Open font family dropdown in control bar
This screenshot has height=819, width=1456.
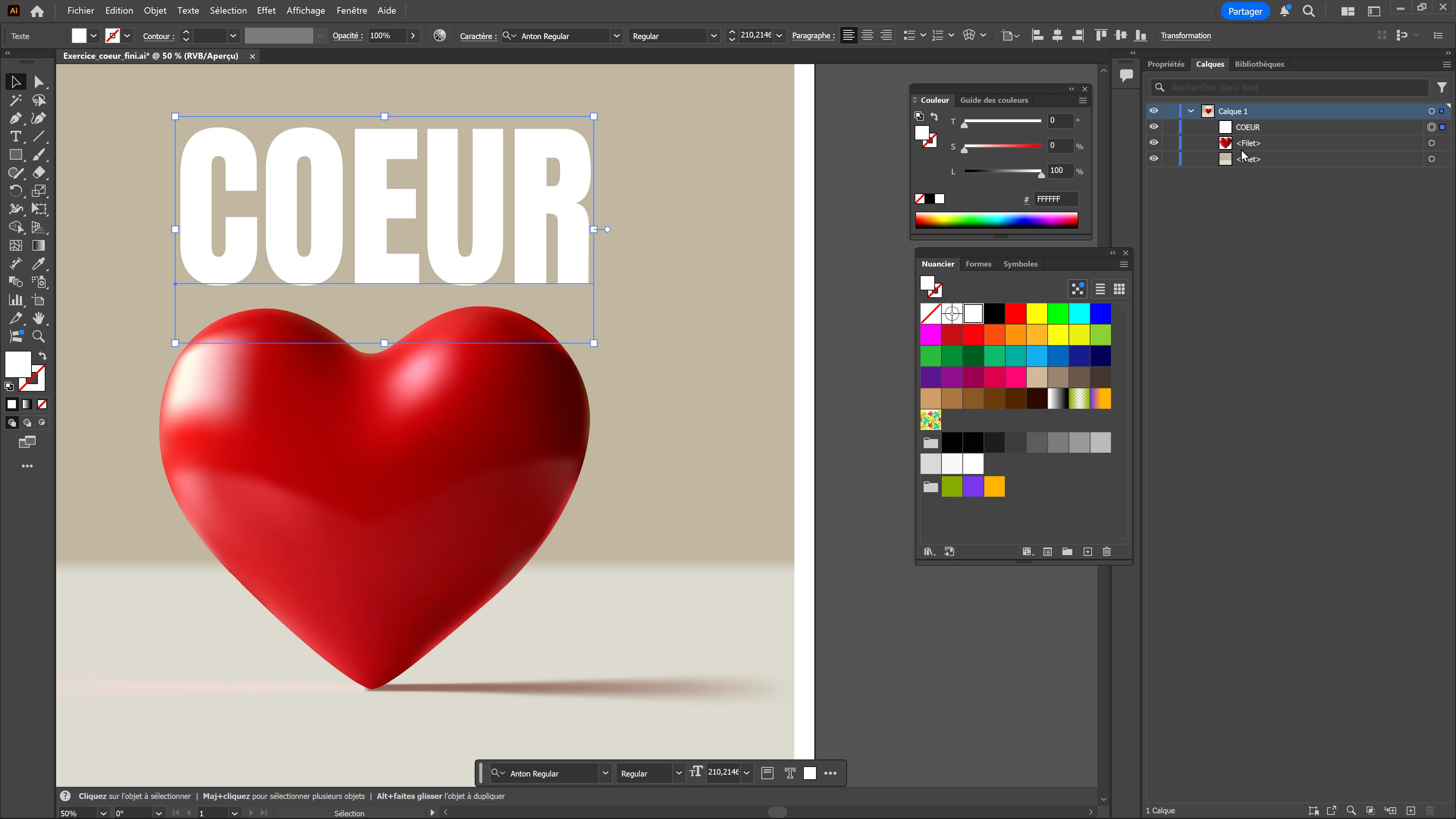(617, 36)
